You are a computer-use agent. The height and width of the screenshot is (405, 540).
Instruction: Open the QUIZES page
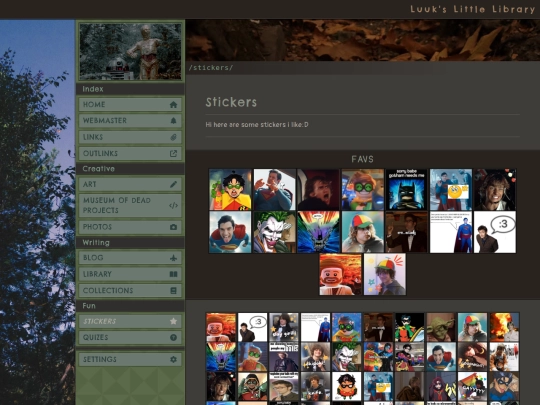coord(130,338)
